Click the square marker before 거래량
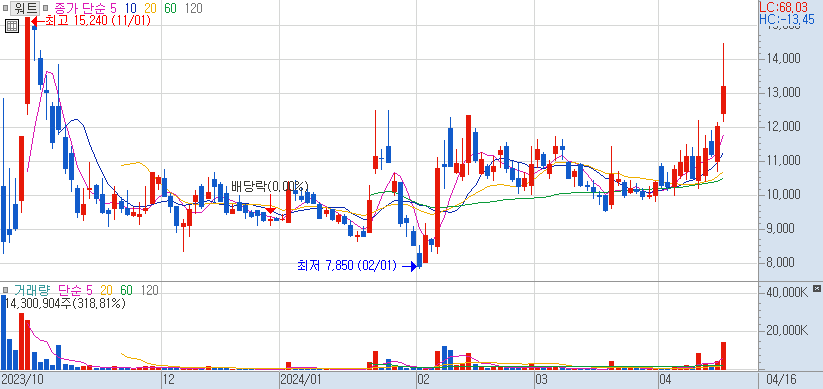This screenshot has height=389, width=823. pos(5,290)
